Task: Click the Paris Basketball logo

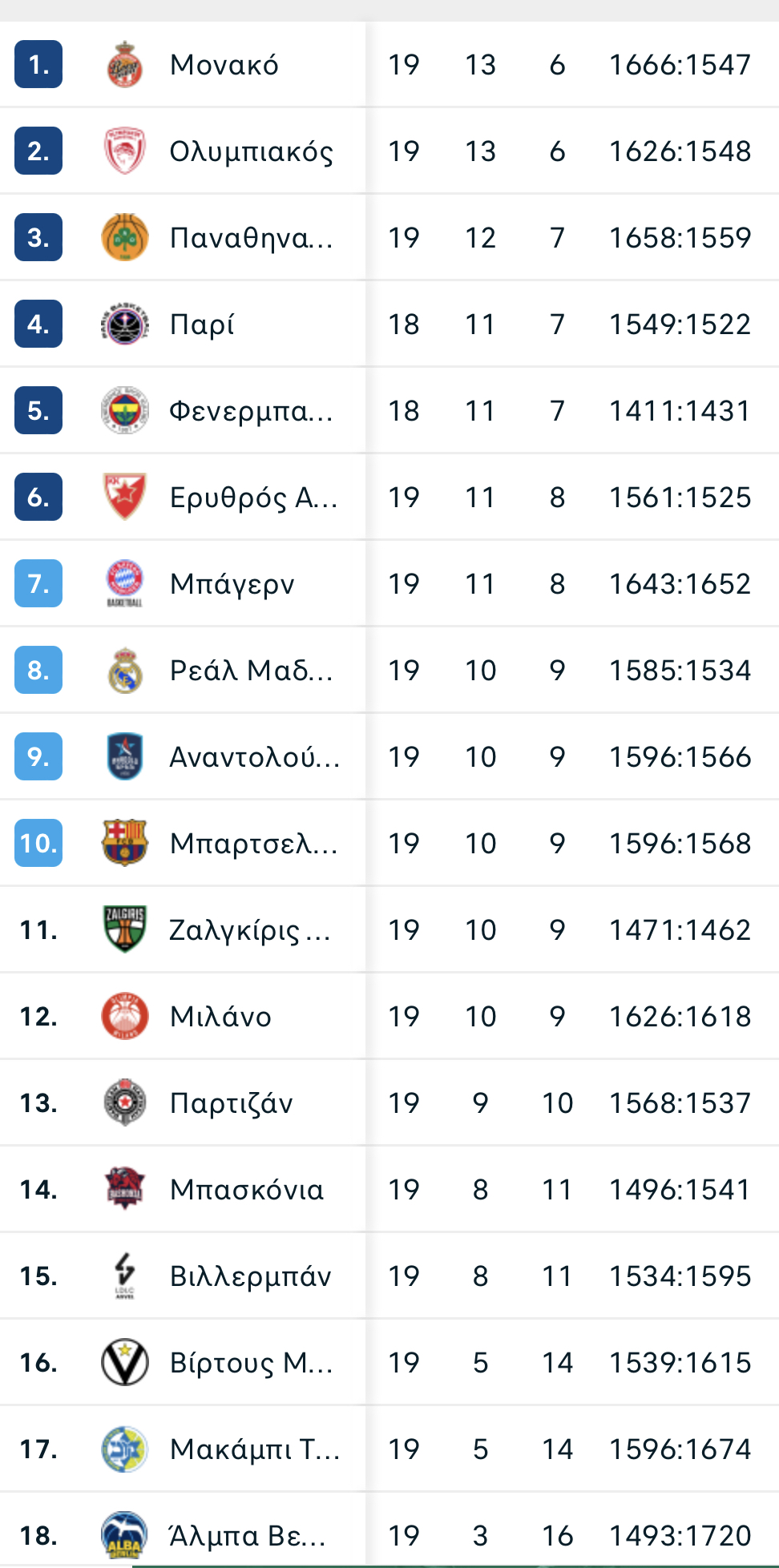Action: click(x=124, y=324)
